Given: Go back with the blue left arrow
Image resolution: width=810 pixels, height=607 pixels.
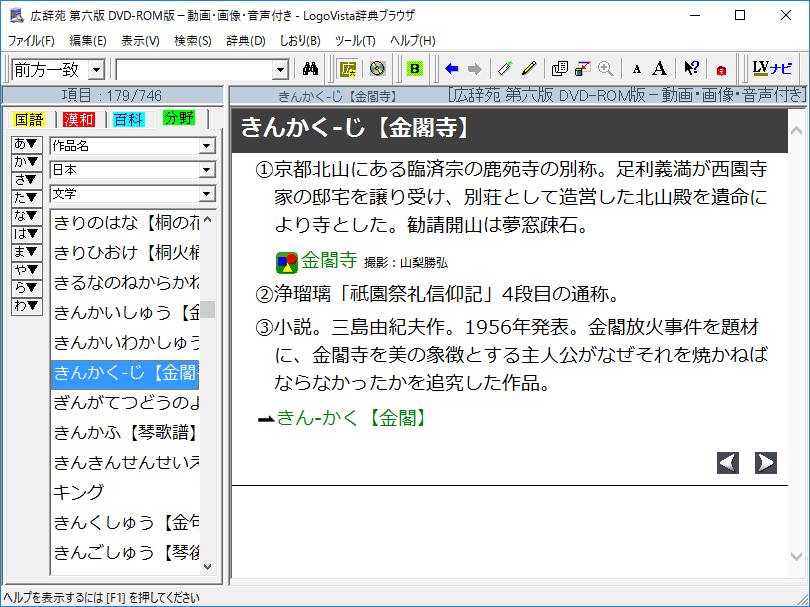Looking at the screenshot, I should [452, 69].
